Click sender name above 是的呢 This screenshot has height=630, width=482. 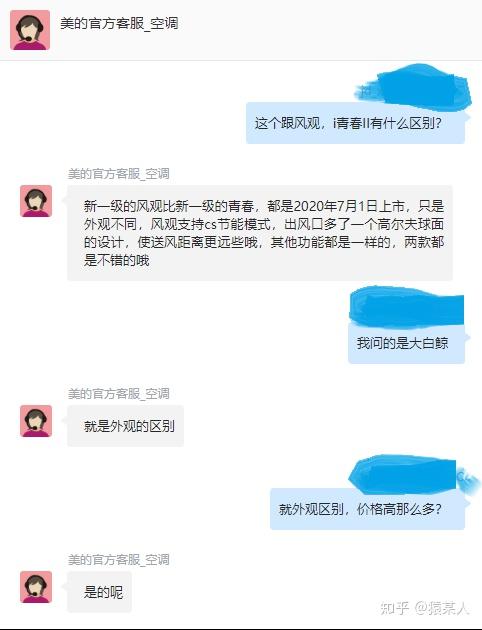point(118,560)
